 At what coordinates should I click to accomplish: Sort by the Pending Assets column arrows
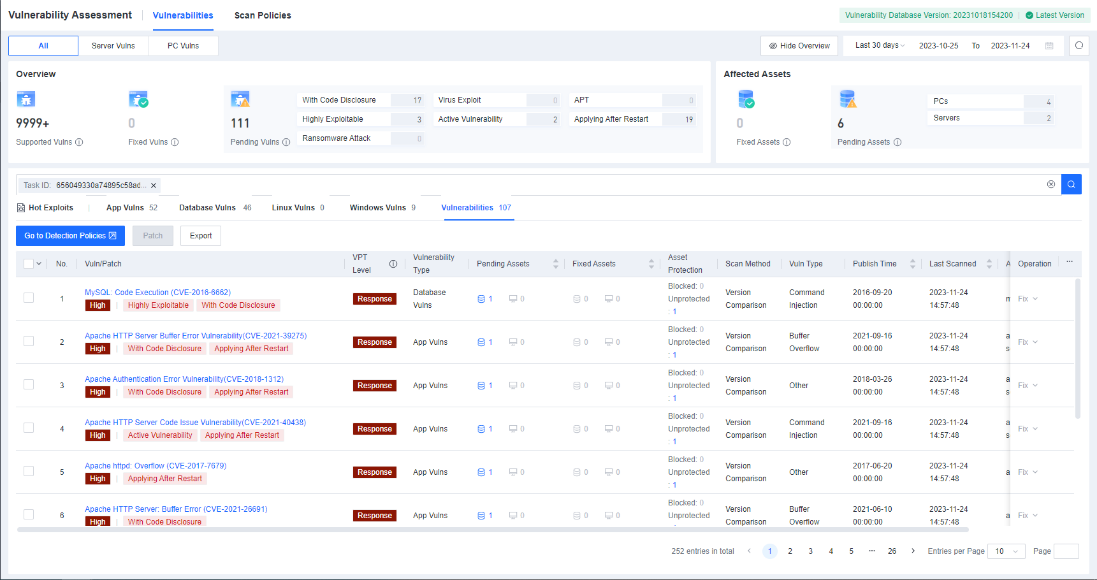click(555, 264)
